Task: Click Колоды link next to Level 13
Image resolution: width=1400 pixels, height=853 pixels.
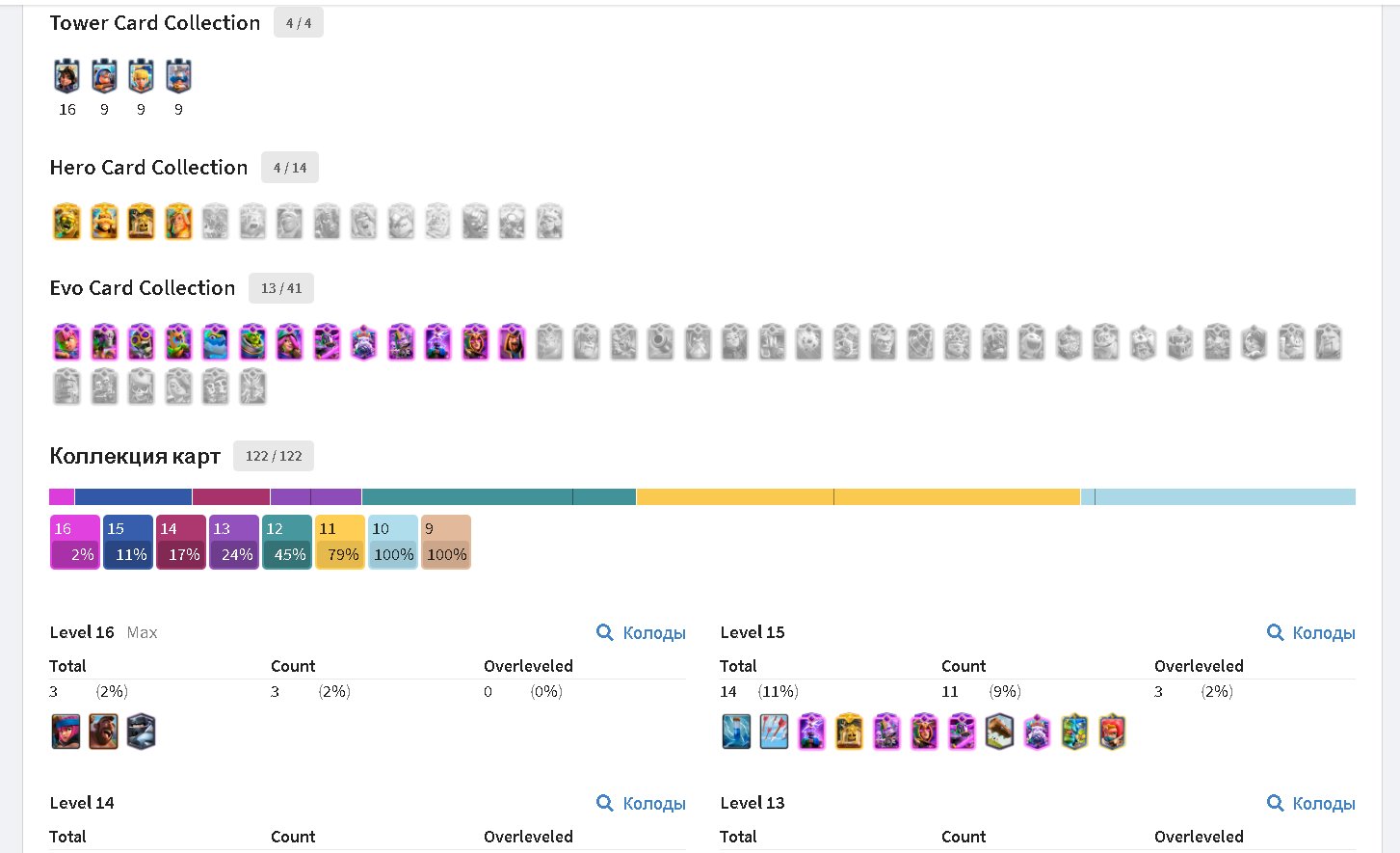Action: coord(1310,804)
